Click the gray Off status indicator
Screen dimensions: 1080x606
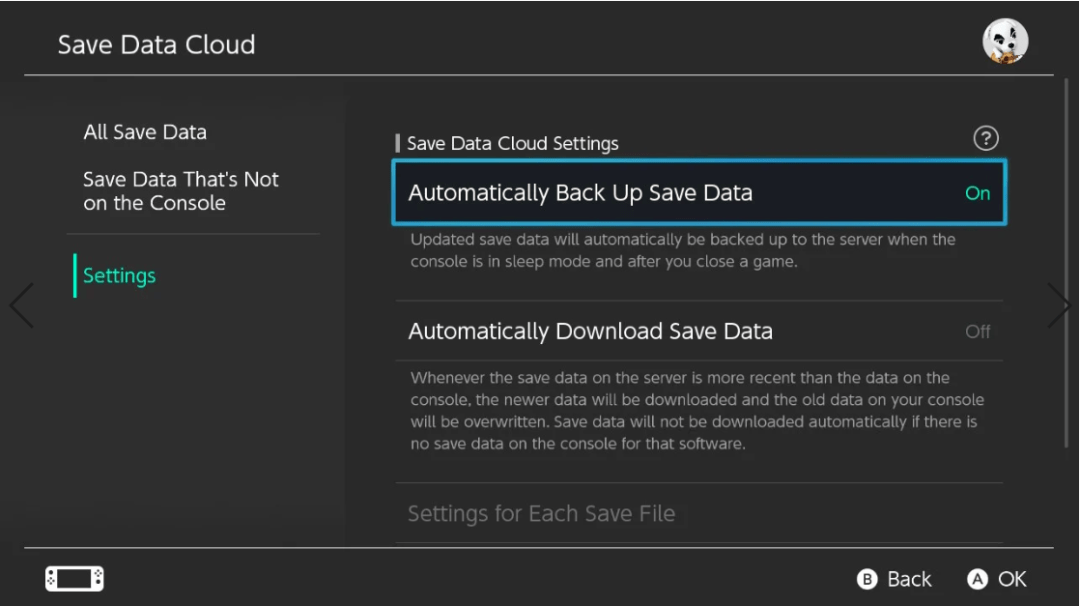point(977,332)
